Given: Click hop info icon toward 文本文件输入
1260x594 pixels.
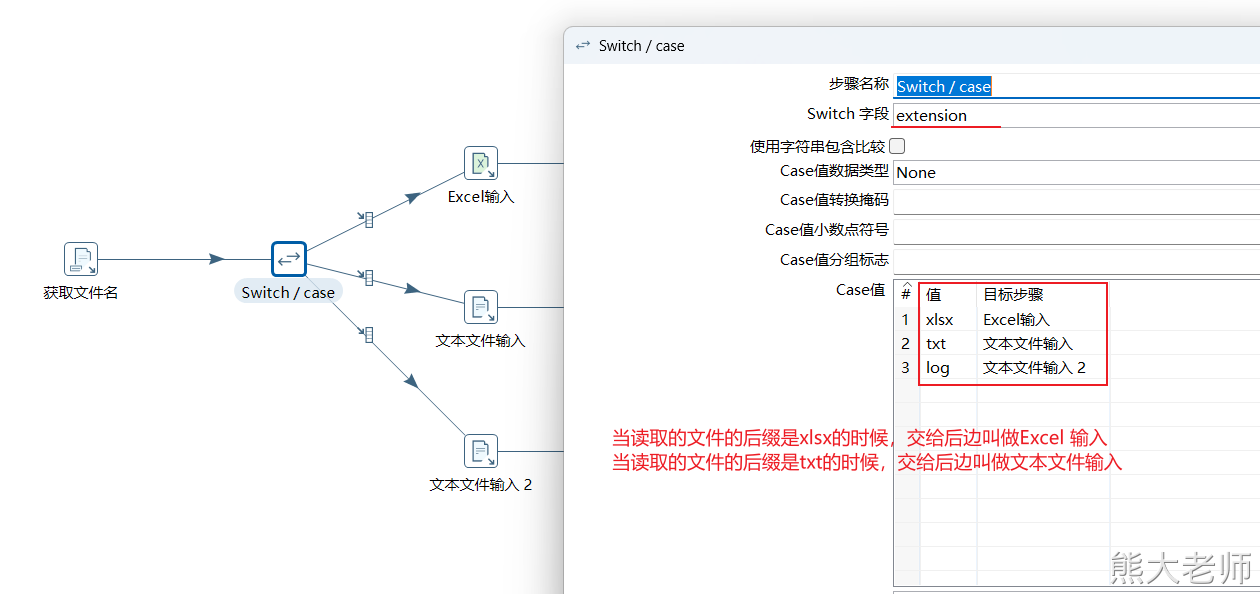Looking at the screenshot, I should [x=368, y=277].
